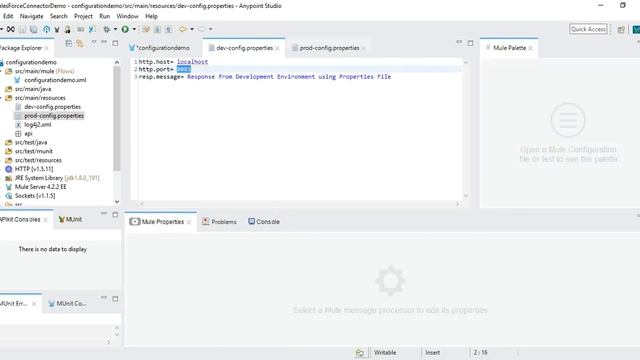Maximize the Package Explorer panel
Screen dimensions: 640x360
[x=116, y=43]
